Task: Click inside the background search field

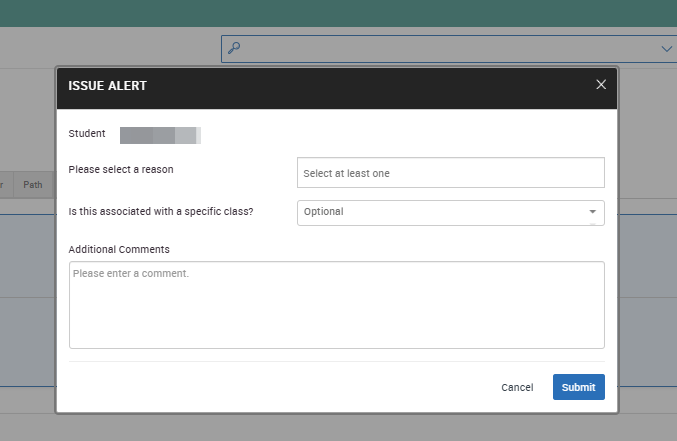Action: point(449,49)
